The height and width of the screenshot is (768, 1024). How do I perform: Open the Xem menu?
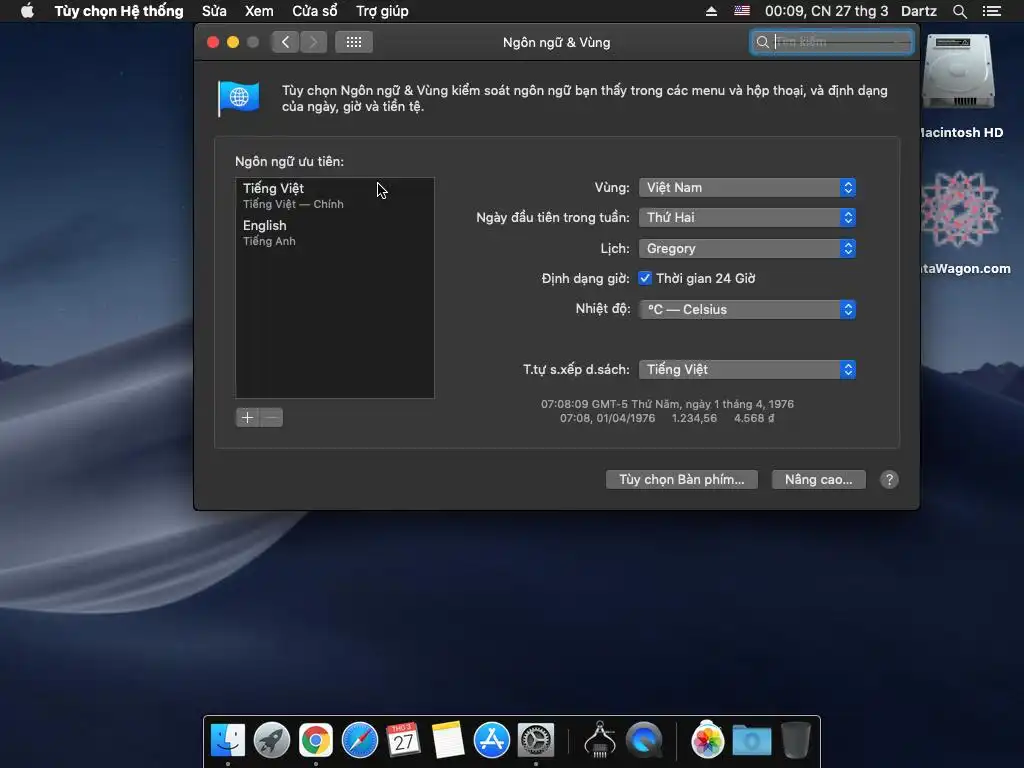pos(259,11)
